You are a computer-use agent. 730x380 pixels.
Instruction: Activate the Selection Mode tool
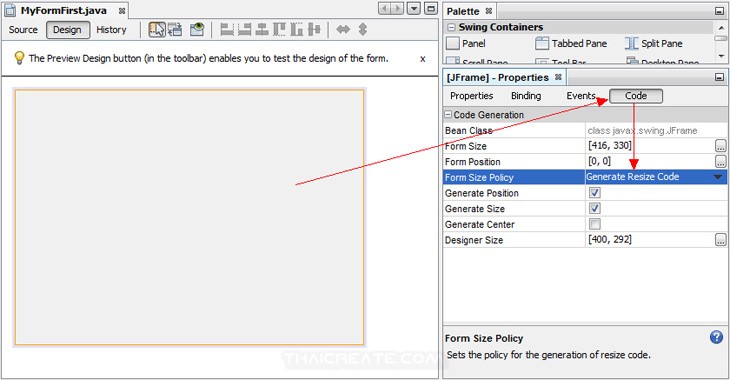coord(157,30)
